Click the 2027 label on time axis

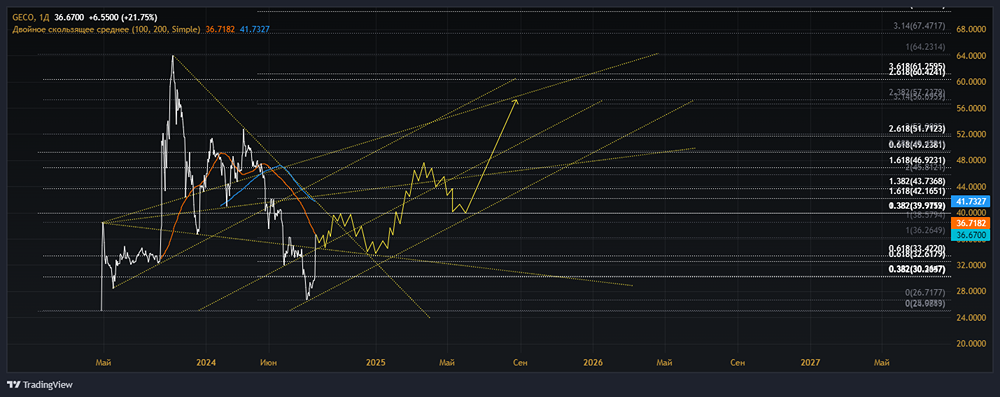pyautogui.click(x=811, y=363)
